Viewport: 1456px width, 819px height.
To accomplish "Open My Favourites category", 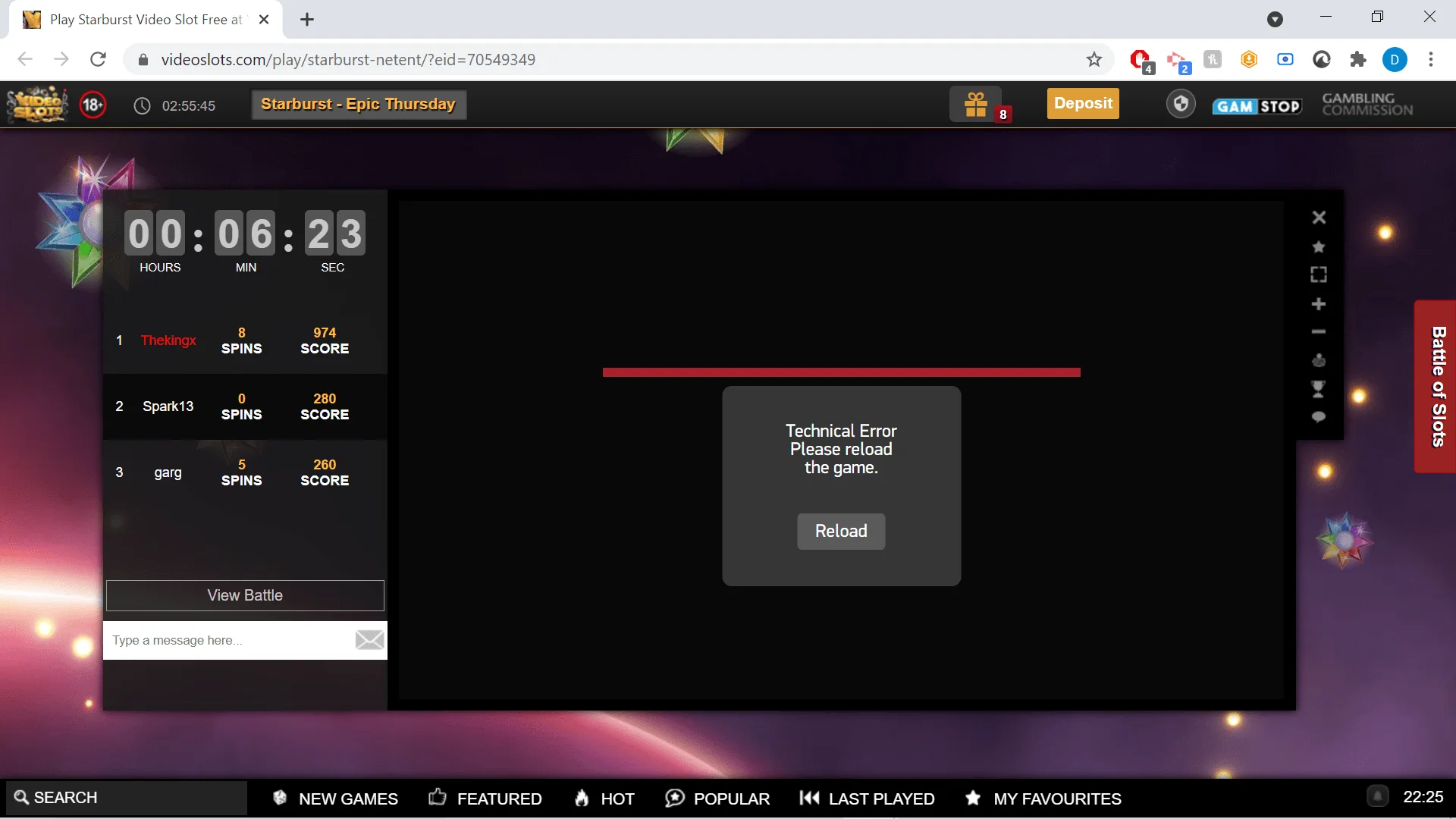I will click(x=1043, y=799).
